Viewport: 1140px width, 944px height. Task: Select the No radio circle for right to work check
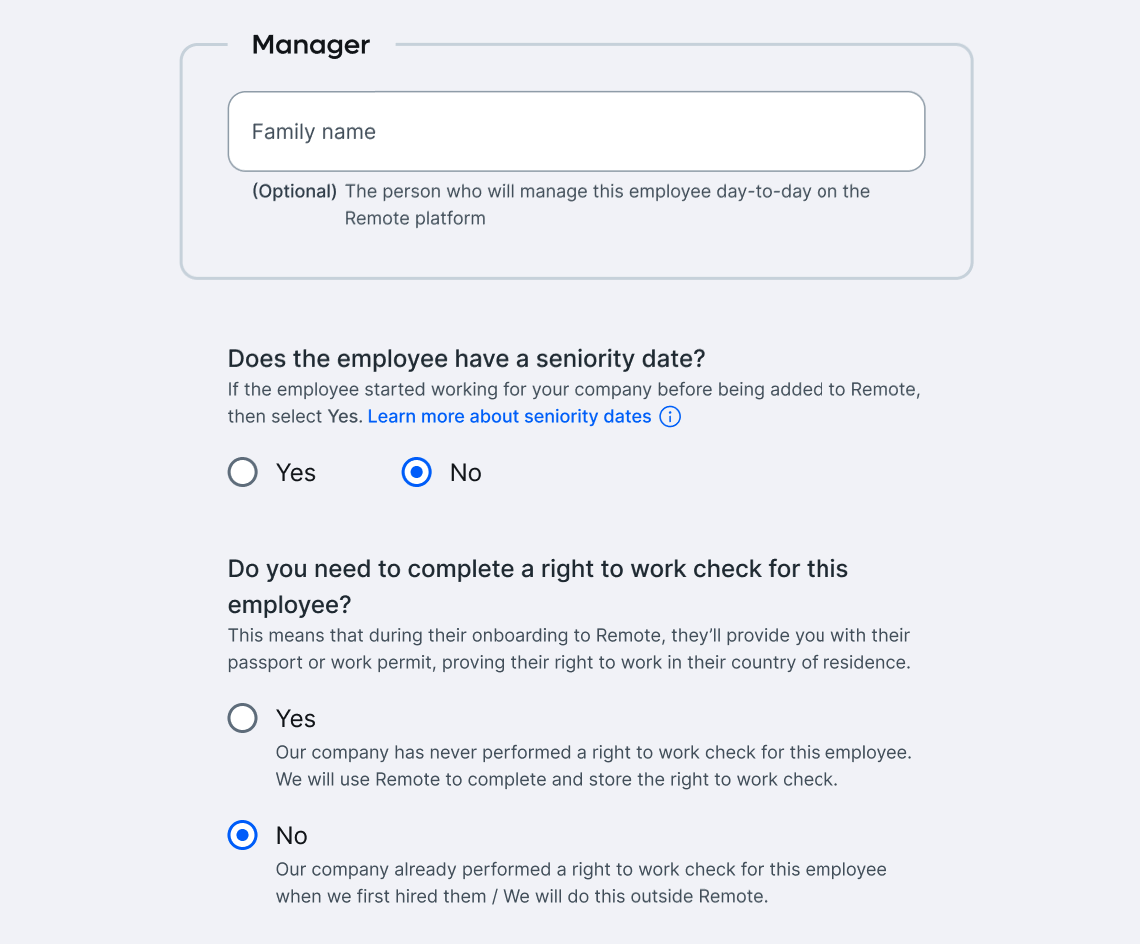click(243, 835)
